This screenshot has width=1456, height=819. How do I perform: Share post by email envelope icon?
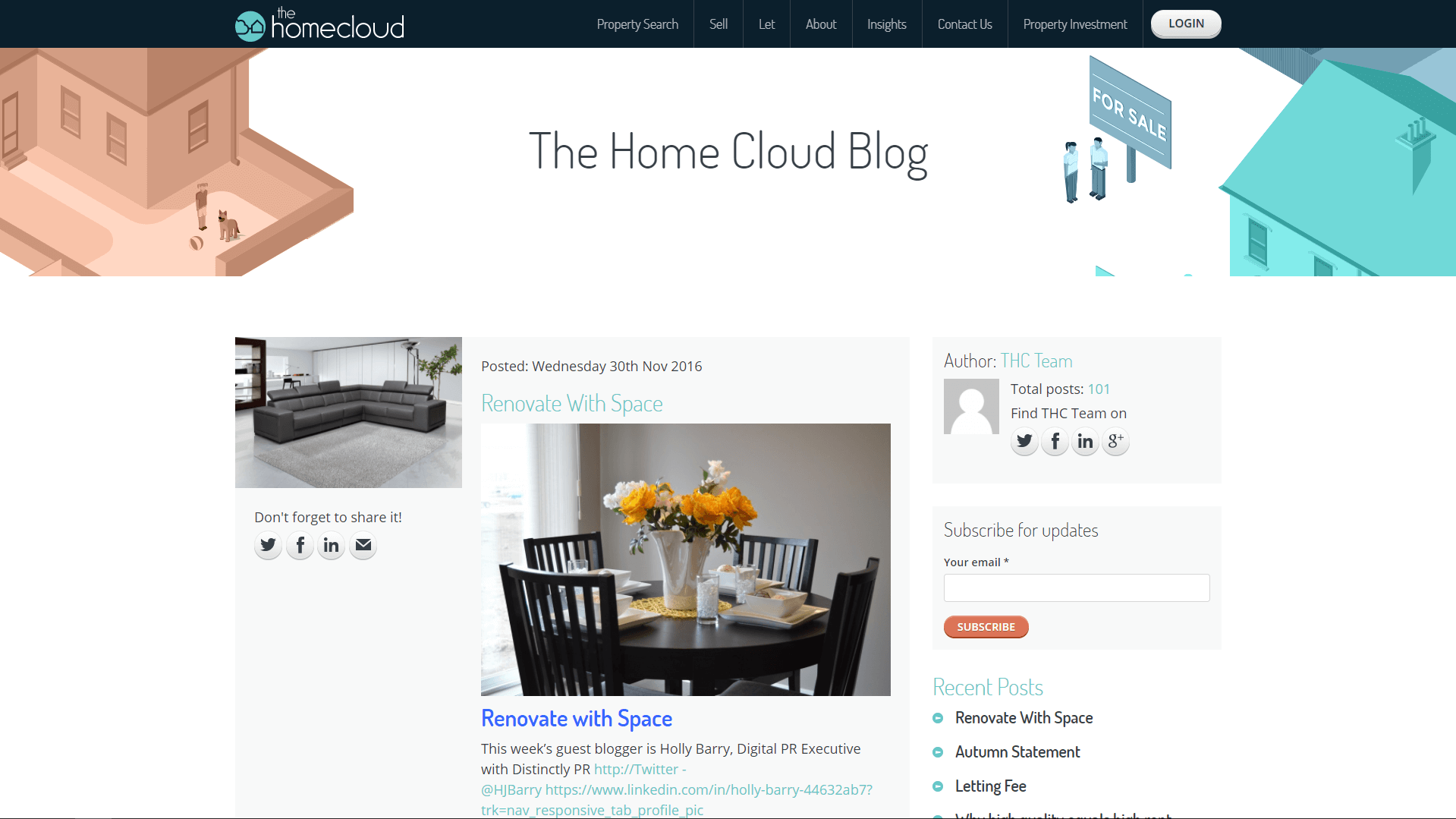[x=363, y=545]
